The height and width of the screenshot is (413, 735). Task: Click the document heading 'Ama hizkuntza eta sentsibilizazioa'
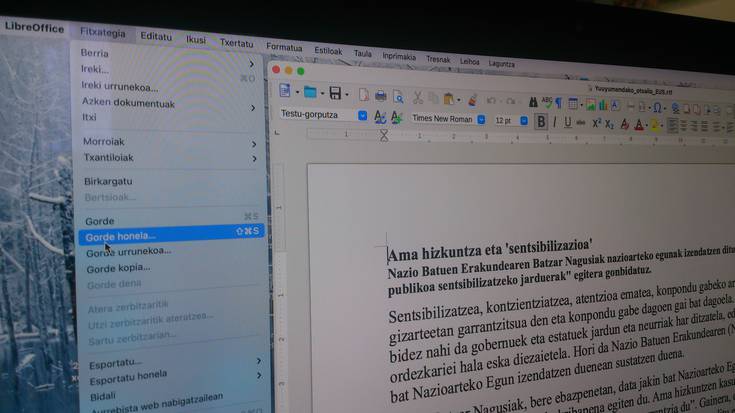tap(490, 245)
